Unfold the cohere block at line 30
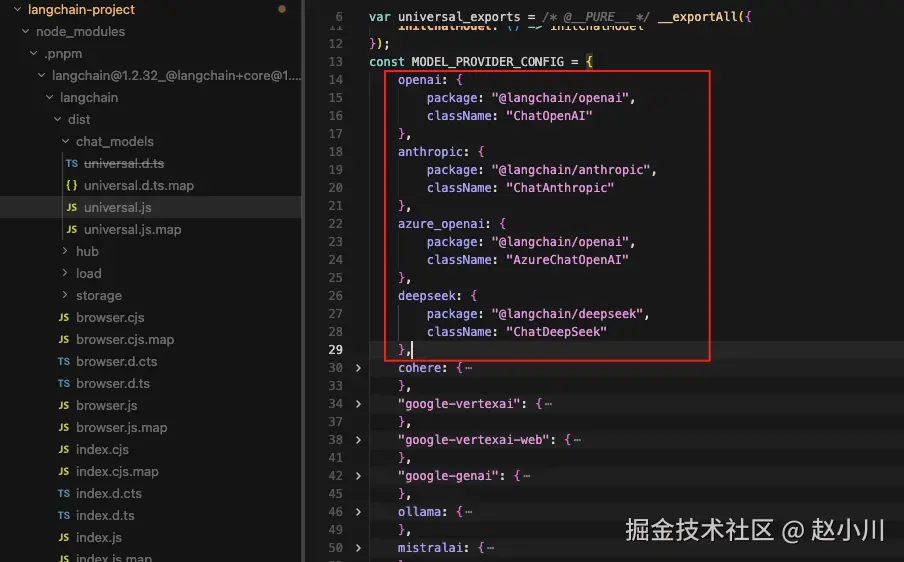 358,368
